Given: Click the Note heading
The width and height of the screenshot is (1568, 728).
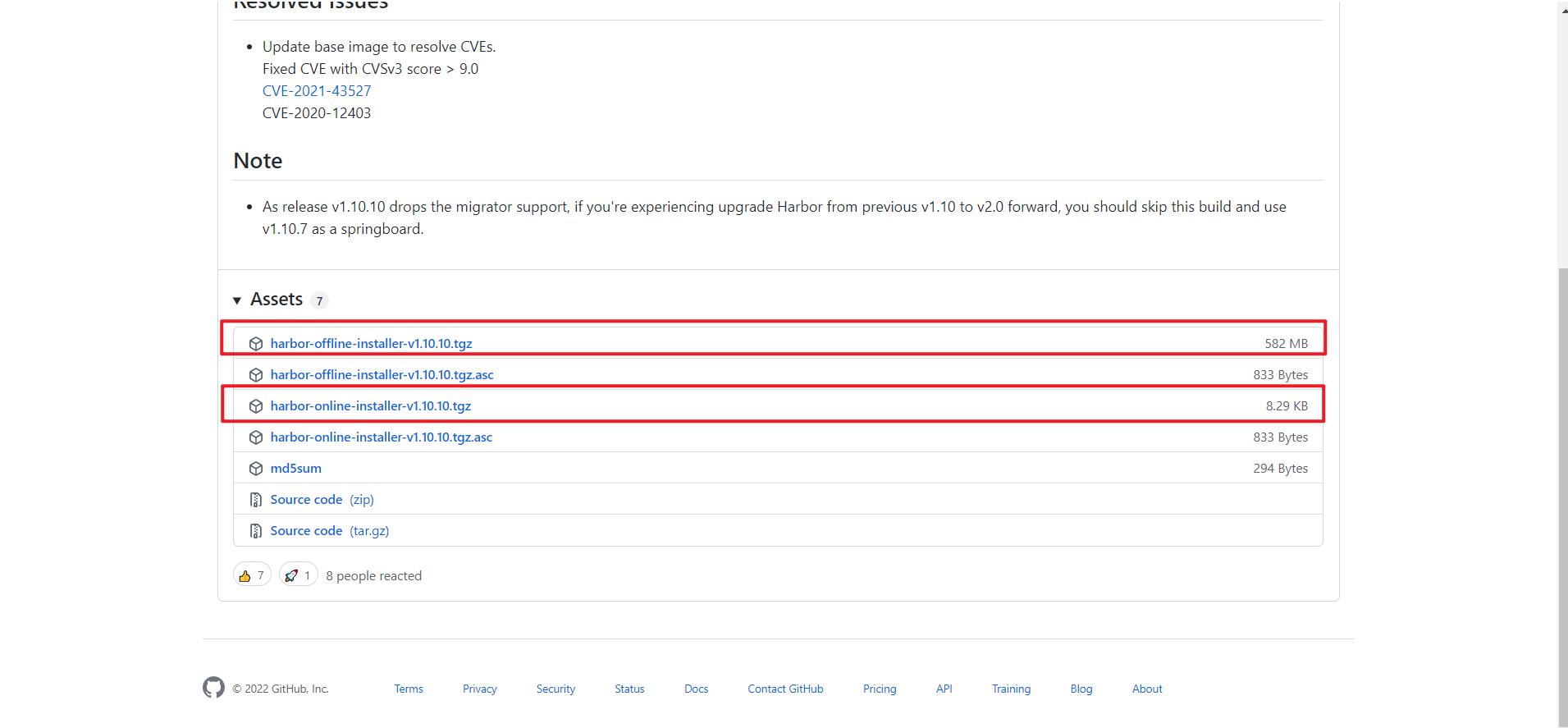Looking at the screenshot, I should click(x=258, y=161).
